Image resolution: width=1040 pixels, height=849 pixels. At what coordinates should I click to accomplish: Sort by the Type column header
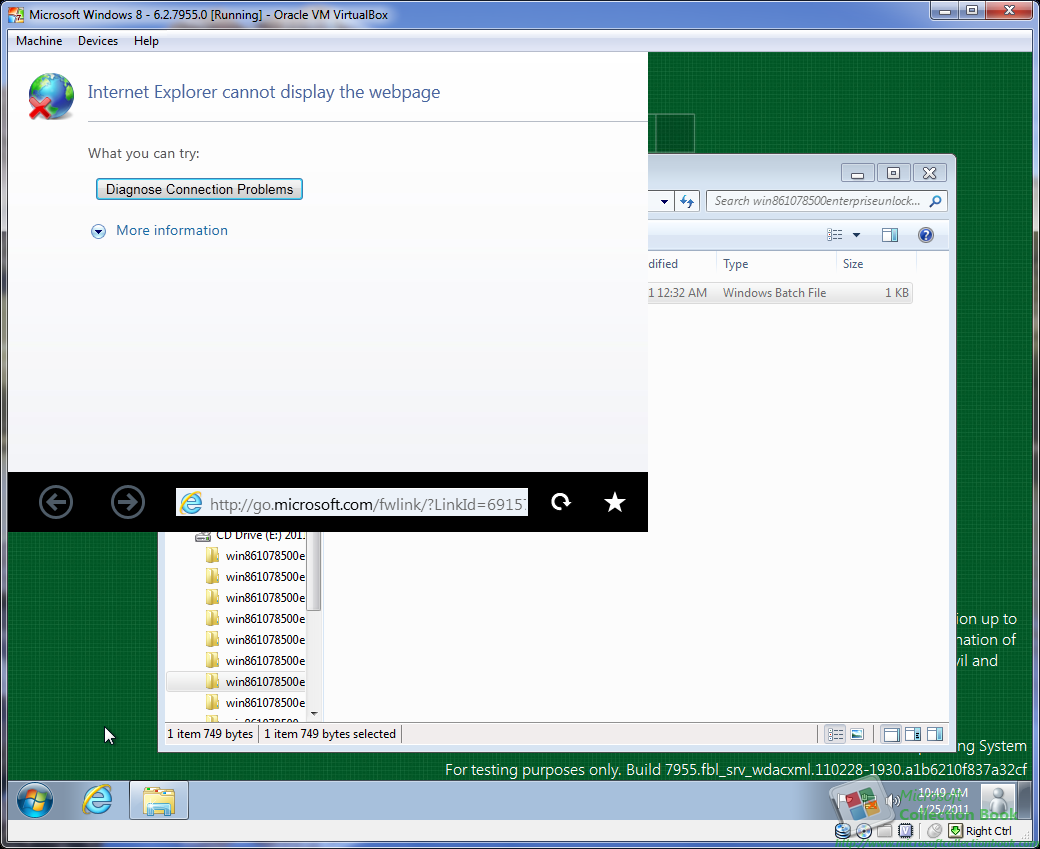pos(776,264)
